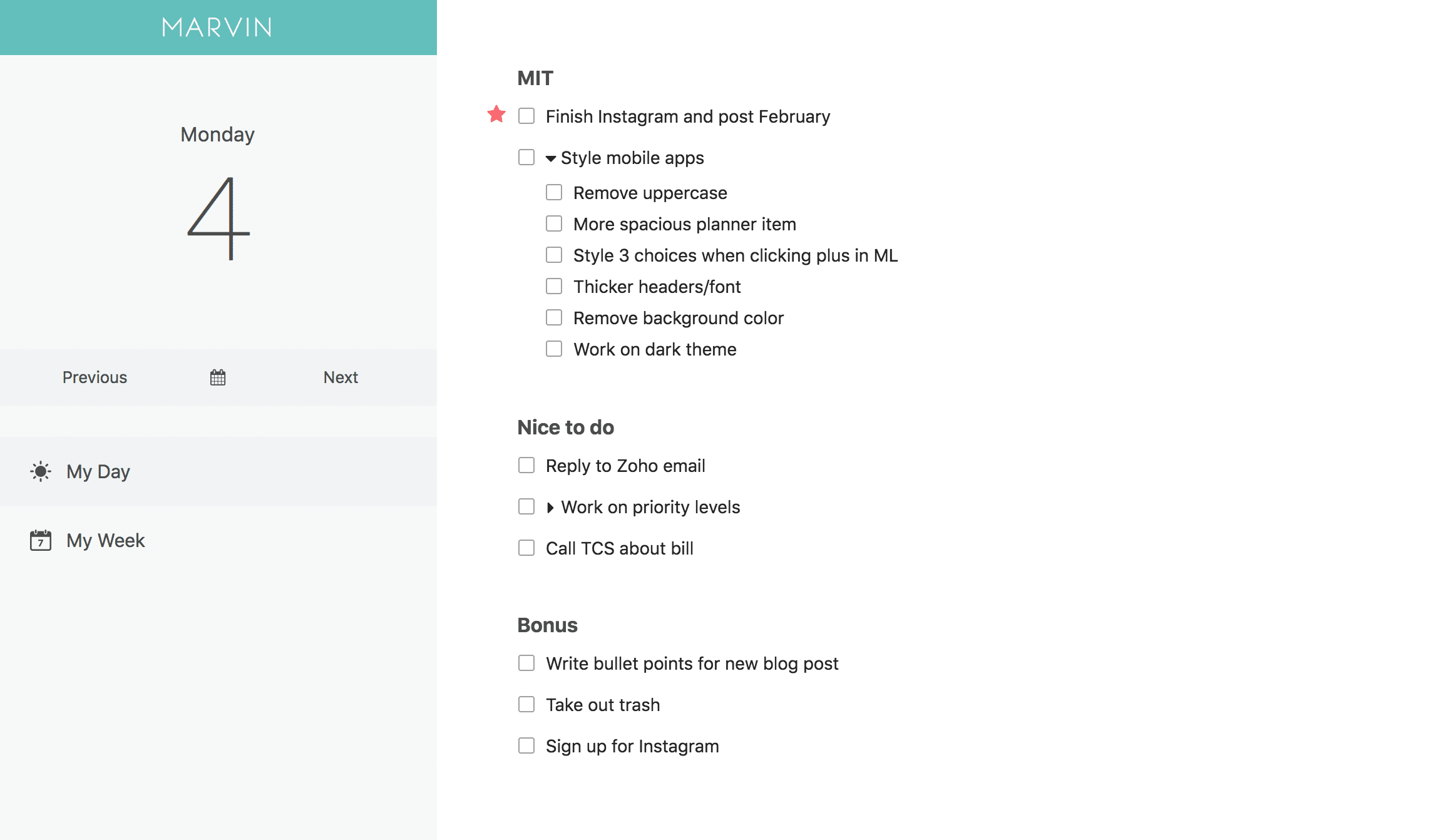The height and width of the screenshot is (840, 1436).
Task: Click the Call TCS about bill task text
Action: click(x=620, y=548)
